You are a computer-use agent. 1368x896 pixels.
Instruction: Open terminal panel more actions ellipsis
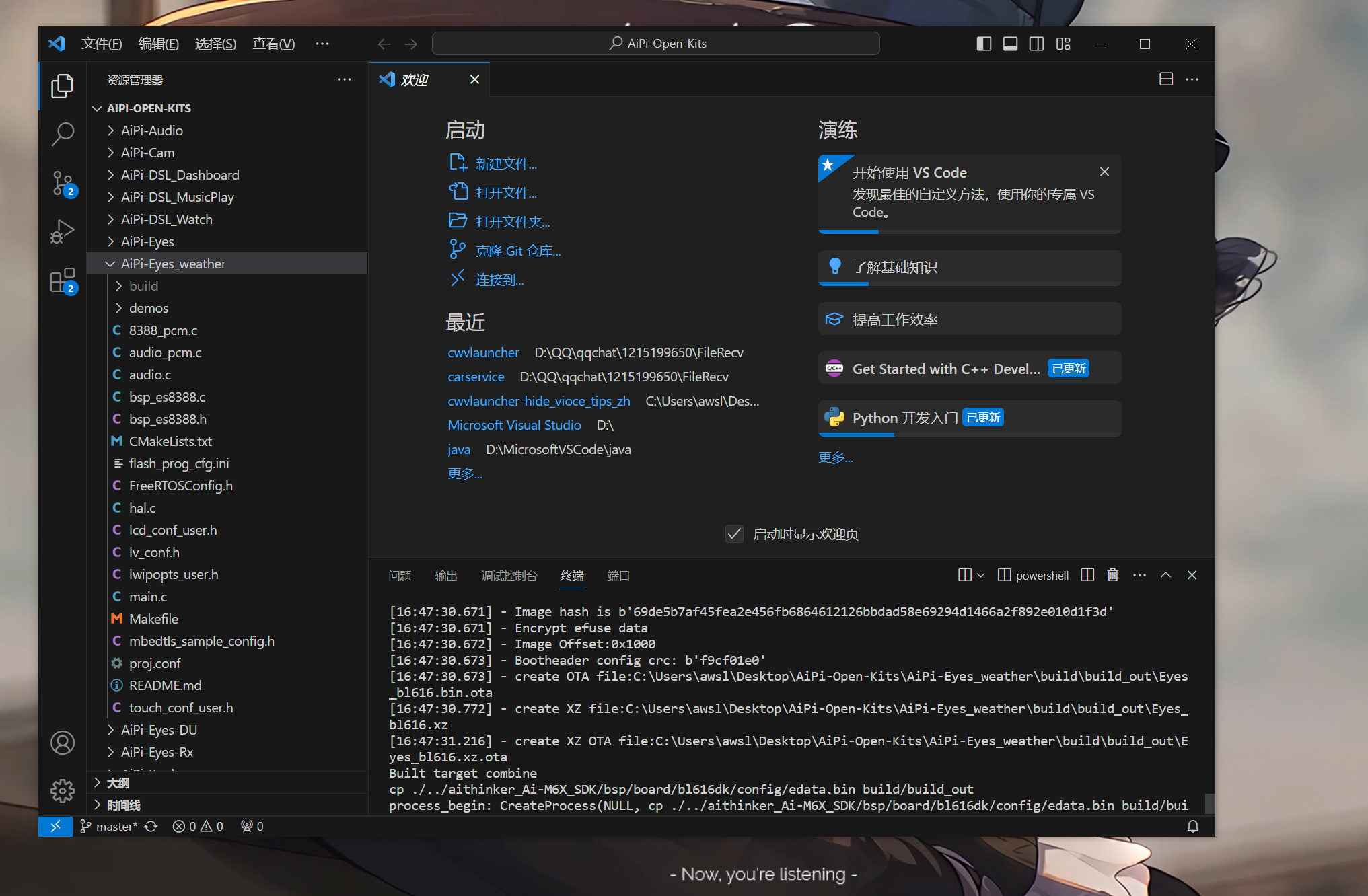coord(1139,575)
